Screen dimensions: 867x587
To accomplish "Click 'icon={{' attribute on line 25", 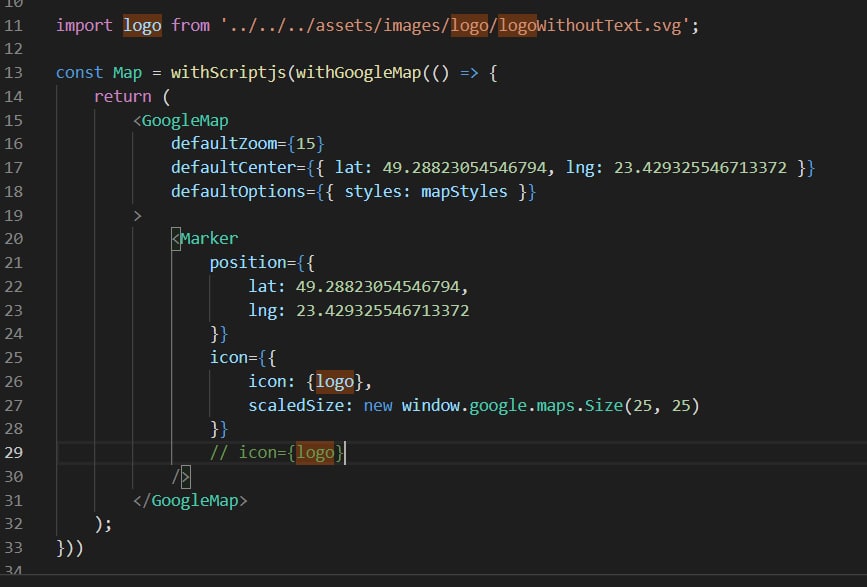I will point(243,358).
